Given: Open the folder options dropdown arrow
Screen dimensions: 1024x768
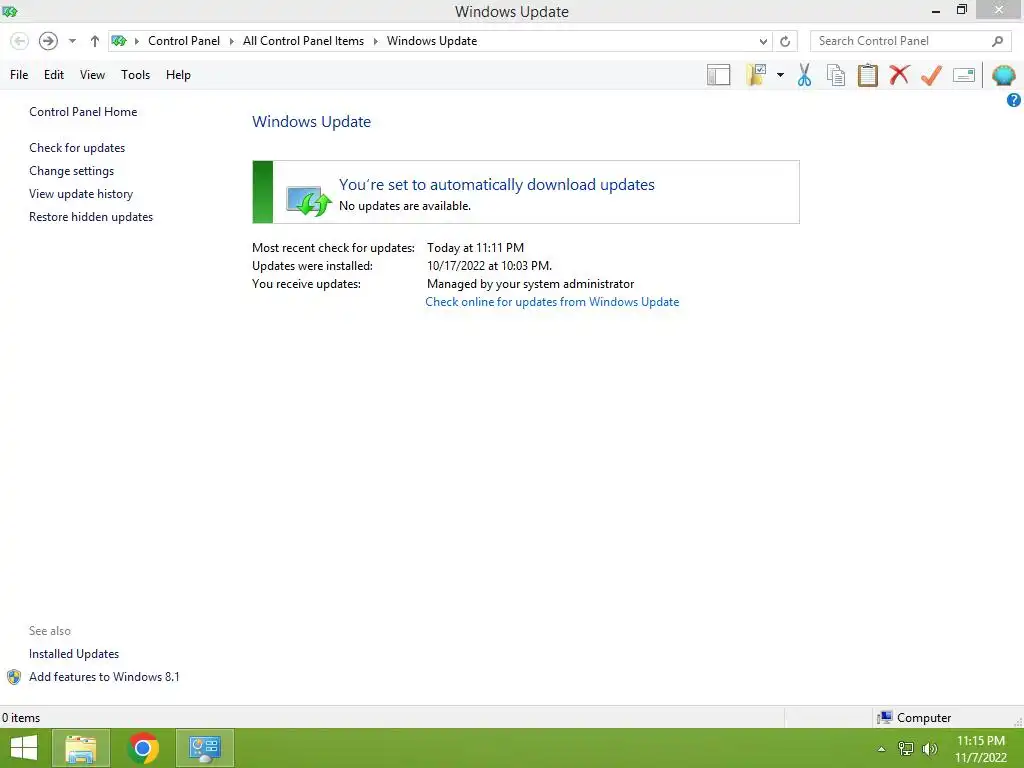Looking at the screenshot, I should click(780, 75).
